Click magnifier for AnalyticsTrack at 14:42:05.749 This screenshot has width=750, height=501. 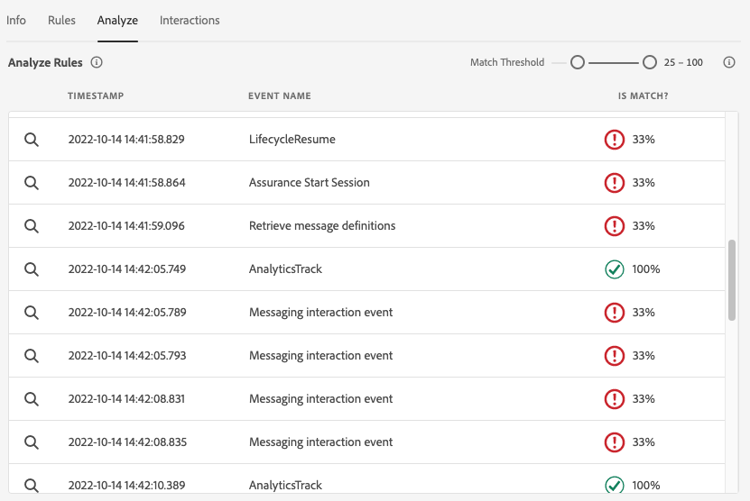(x=32, y=270)
